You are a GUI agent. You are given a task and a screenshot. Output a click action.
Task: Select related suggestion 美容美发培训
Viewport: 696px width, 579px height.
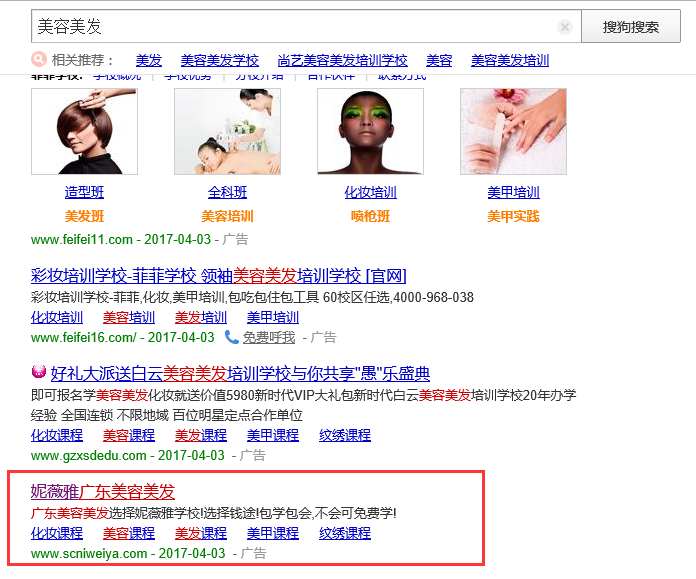point(510,60)
